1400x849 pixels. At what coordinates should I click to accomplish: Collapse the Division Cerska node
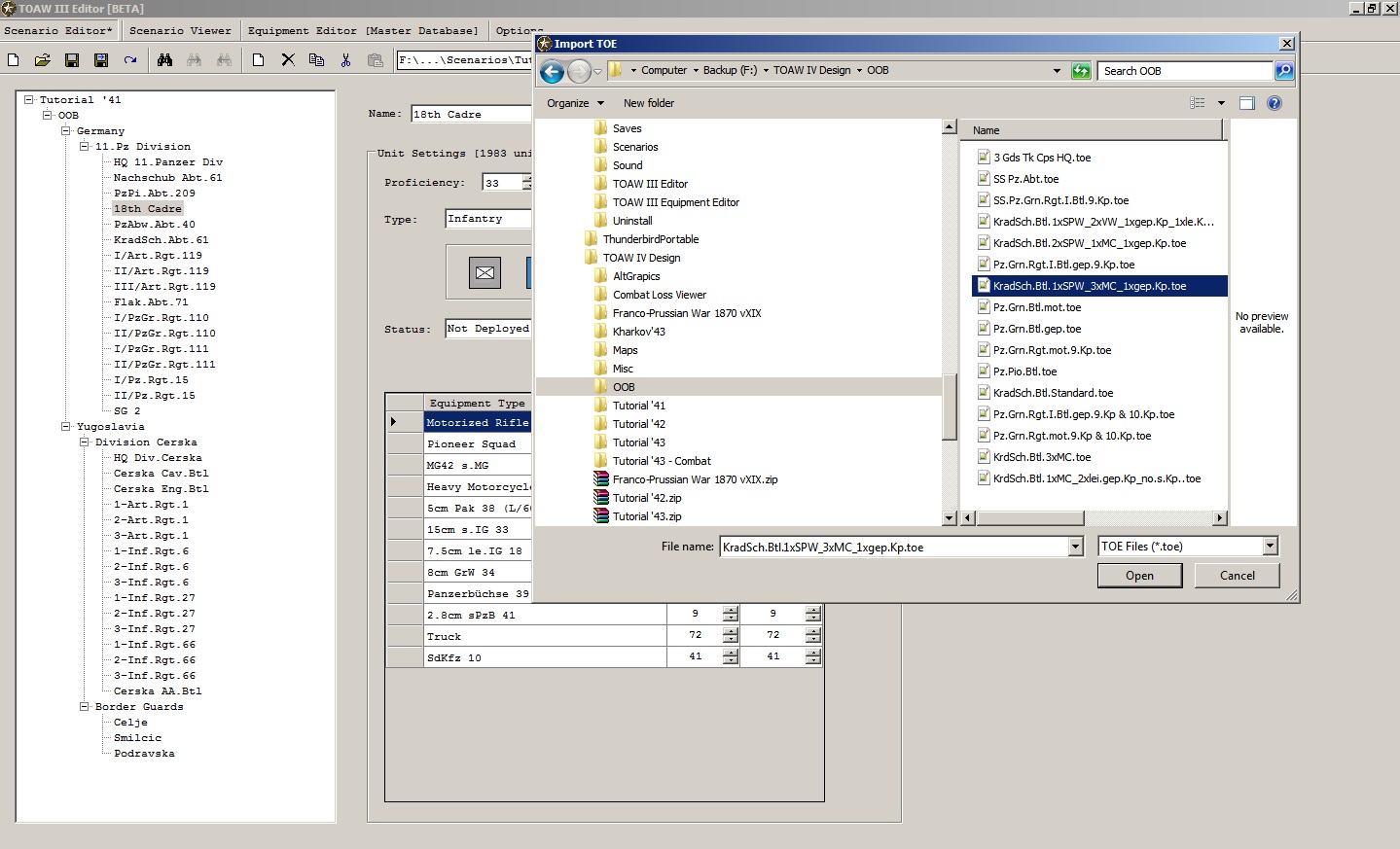pyautogui.click(x=85, y=442)
